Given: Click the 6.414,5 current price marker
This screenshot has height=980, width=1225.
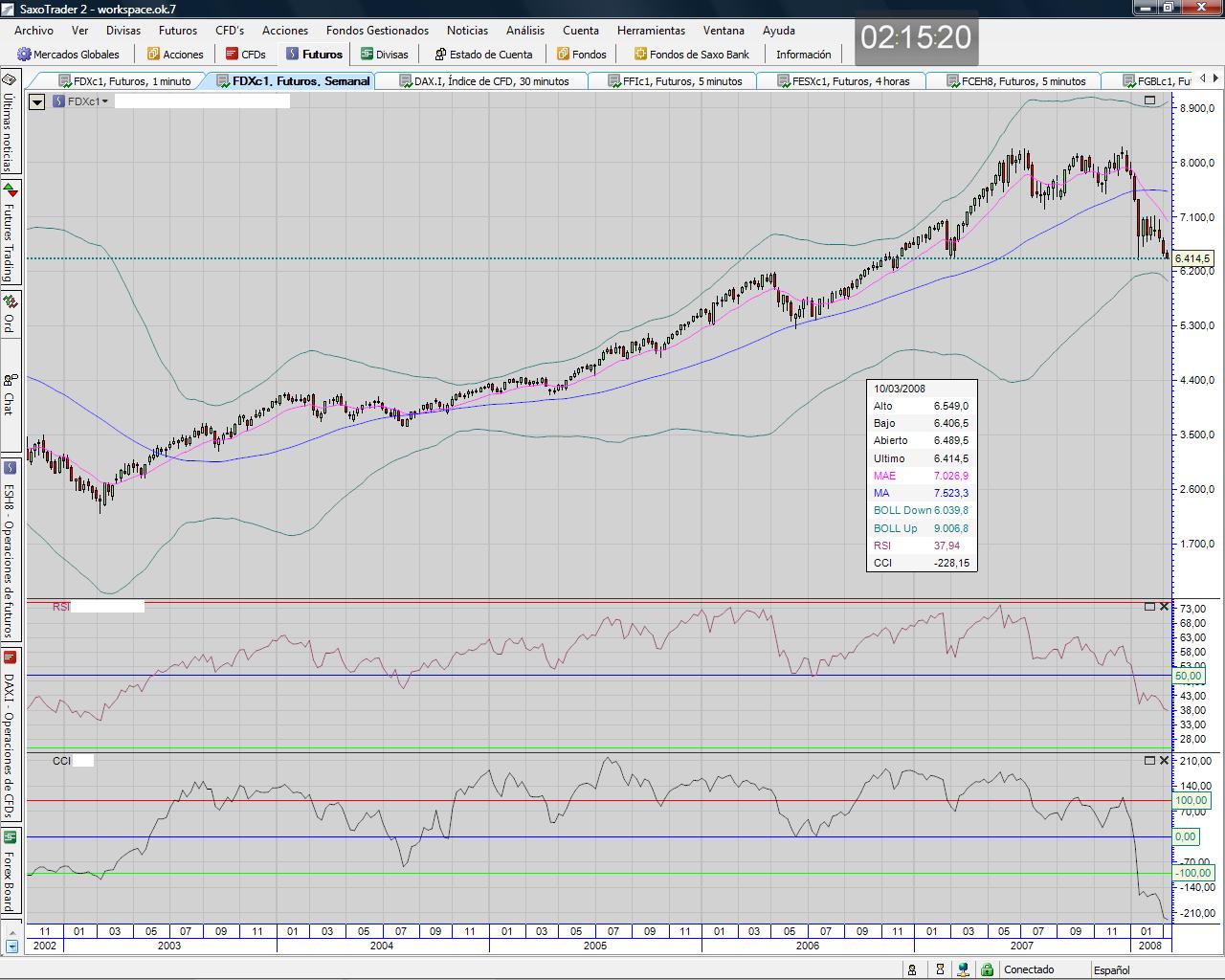Looking at the screenshot, I should (x=1192, y=258).
